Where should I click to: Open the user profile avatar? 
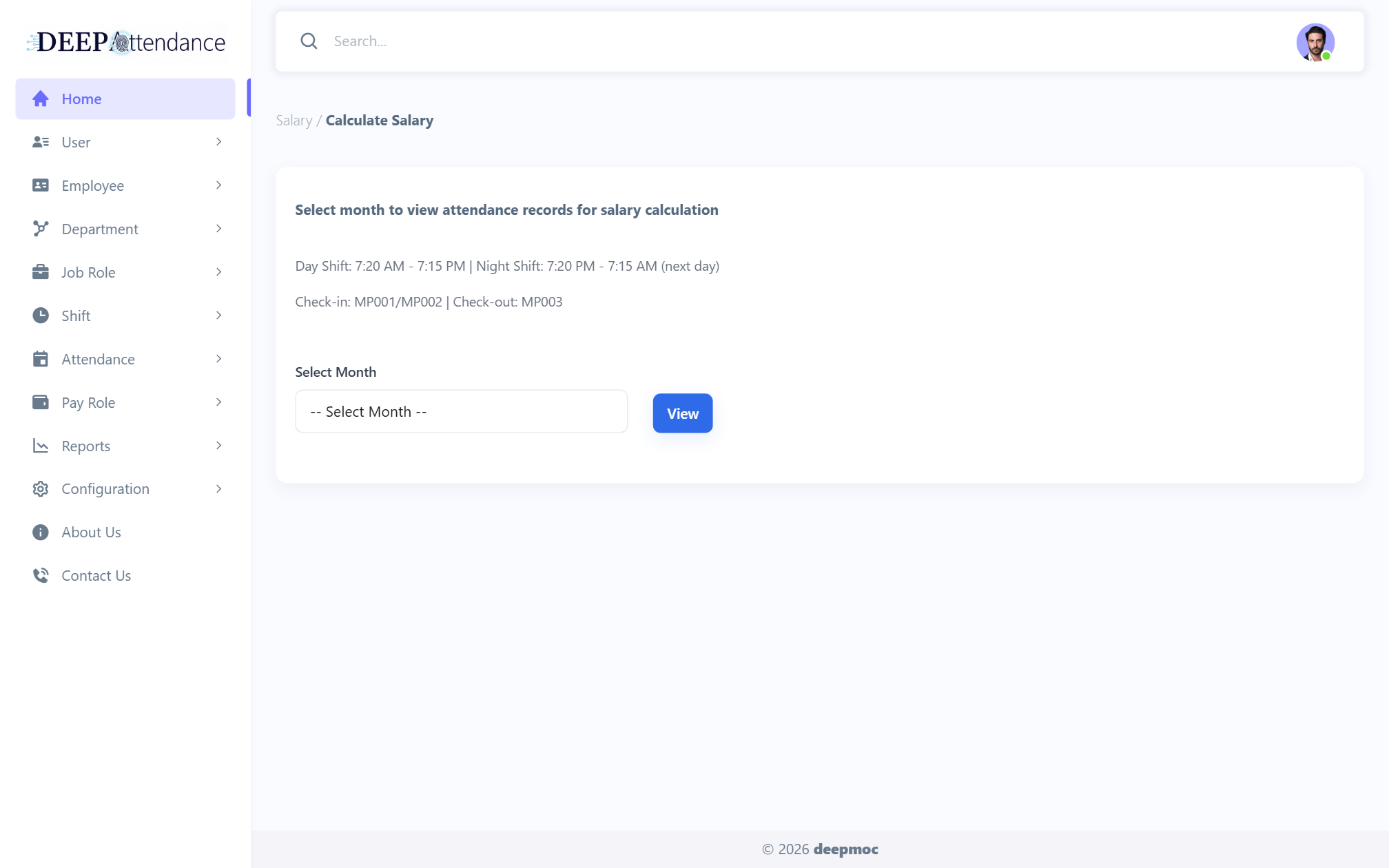[x=1315, y=42]
